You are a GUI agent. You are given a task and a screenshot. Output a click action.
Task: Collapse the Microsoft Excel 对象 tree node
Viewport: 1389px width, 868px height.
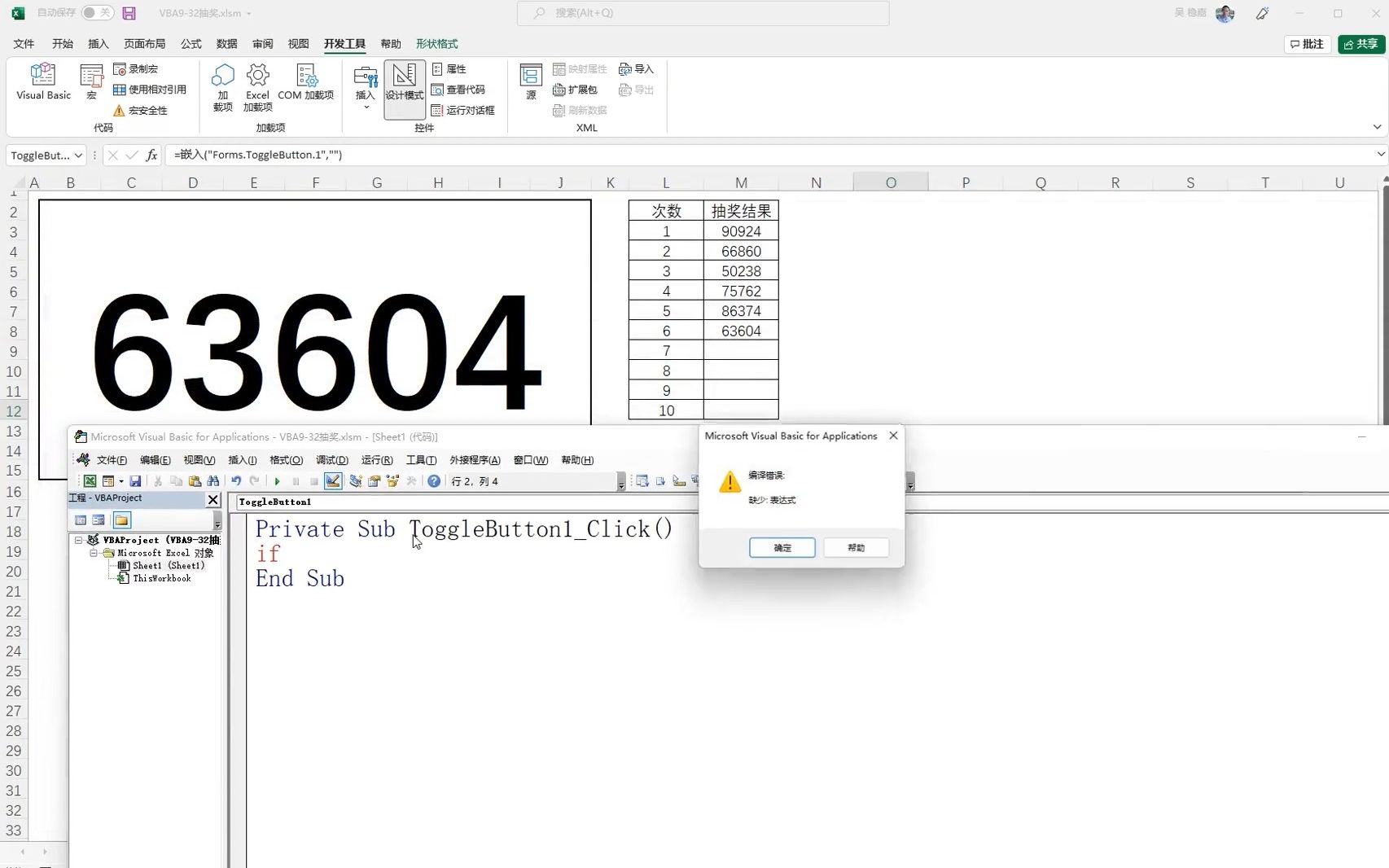click(x=94, y=553)
